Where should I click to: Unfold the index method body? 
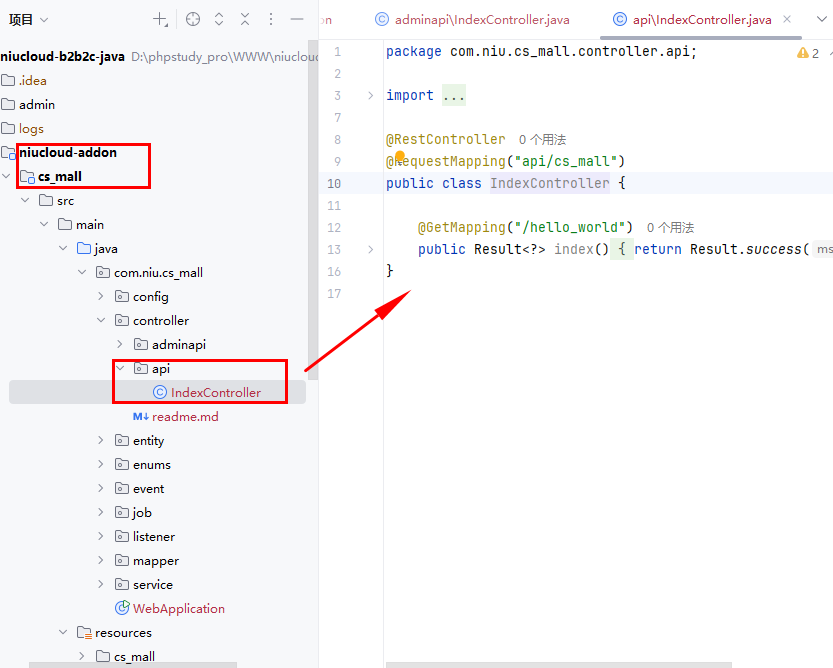[x=371, y=249]
